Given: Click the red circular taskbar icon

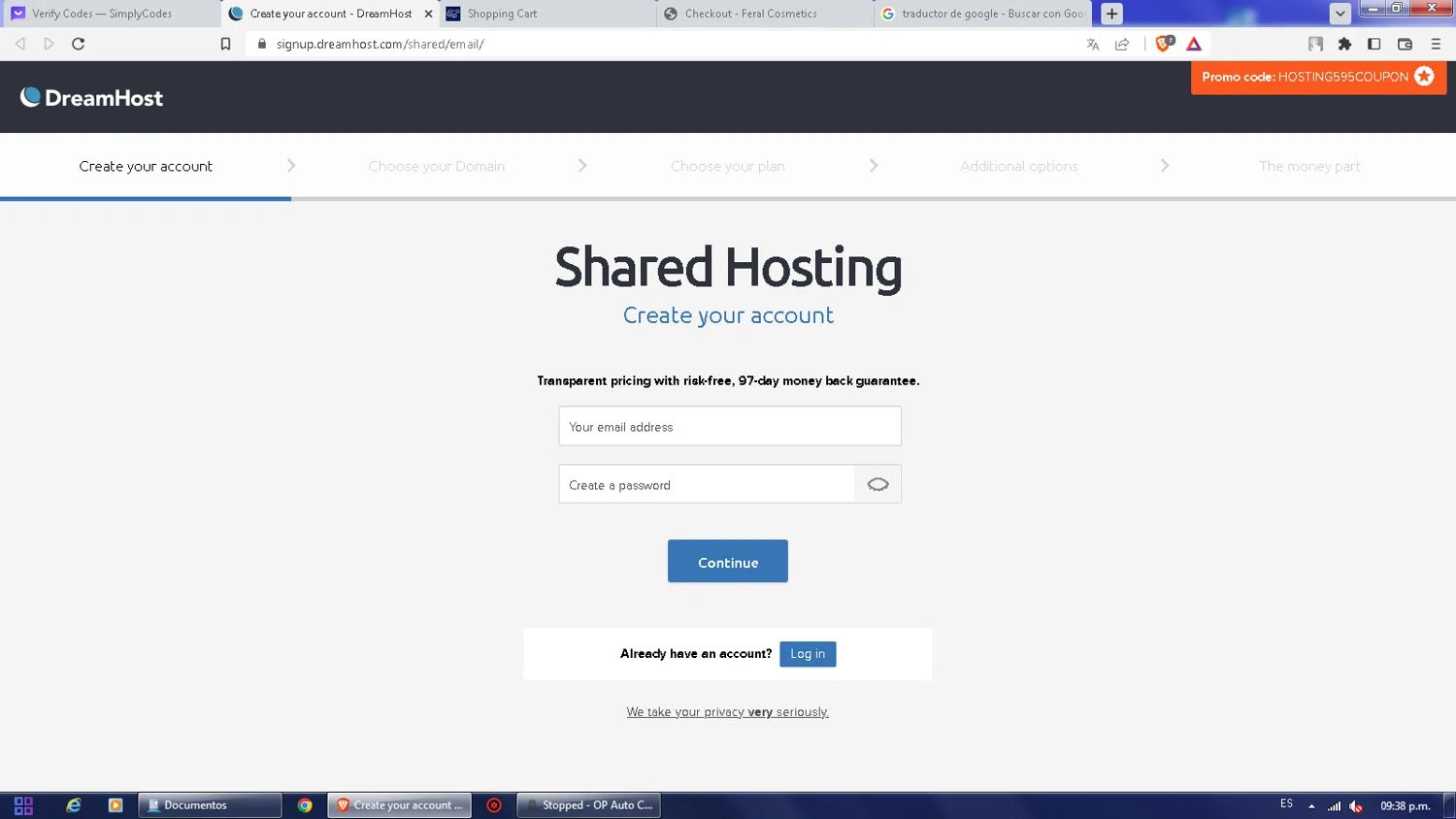Looking at the screenshot, I should [494, 805].
